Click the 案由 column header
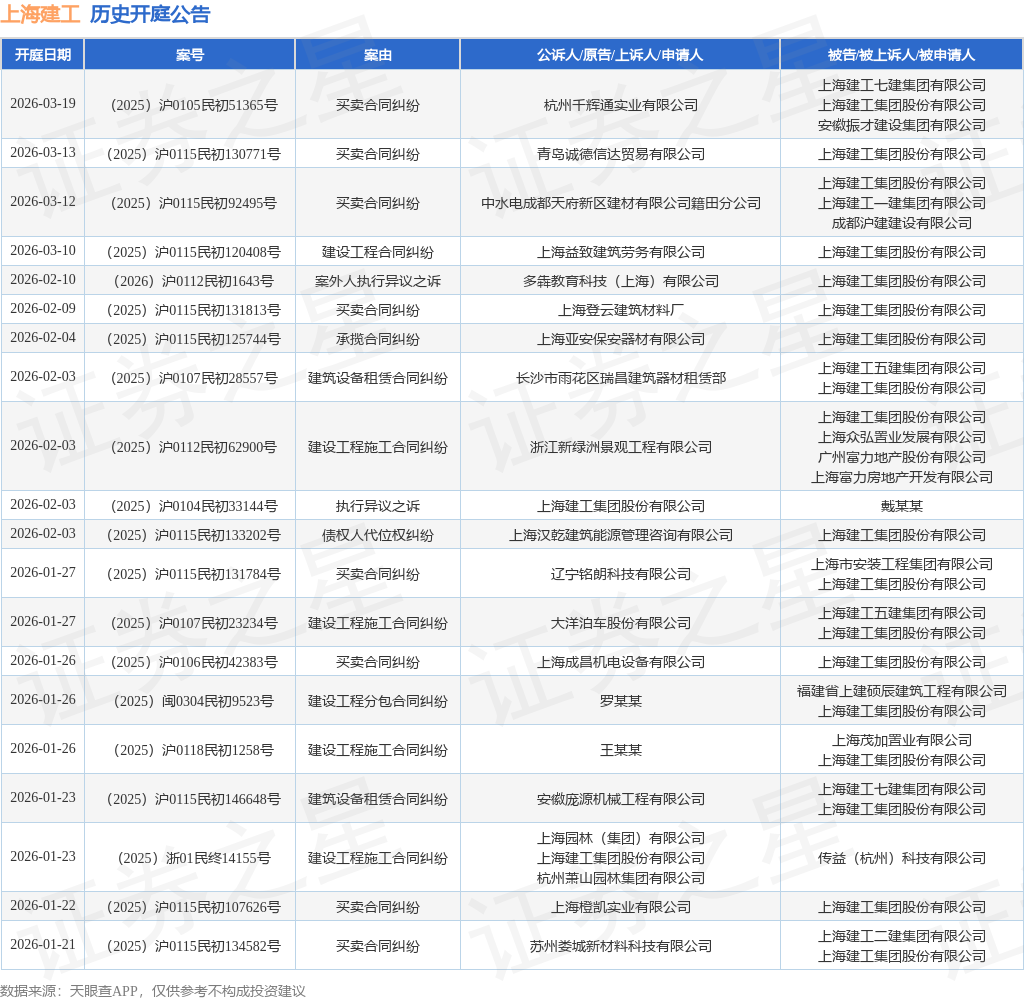Screen dimensions: 1024x1000 tap(377, 55)
